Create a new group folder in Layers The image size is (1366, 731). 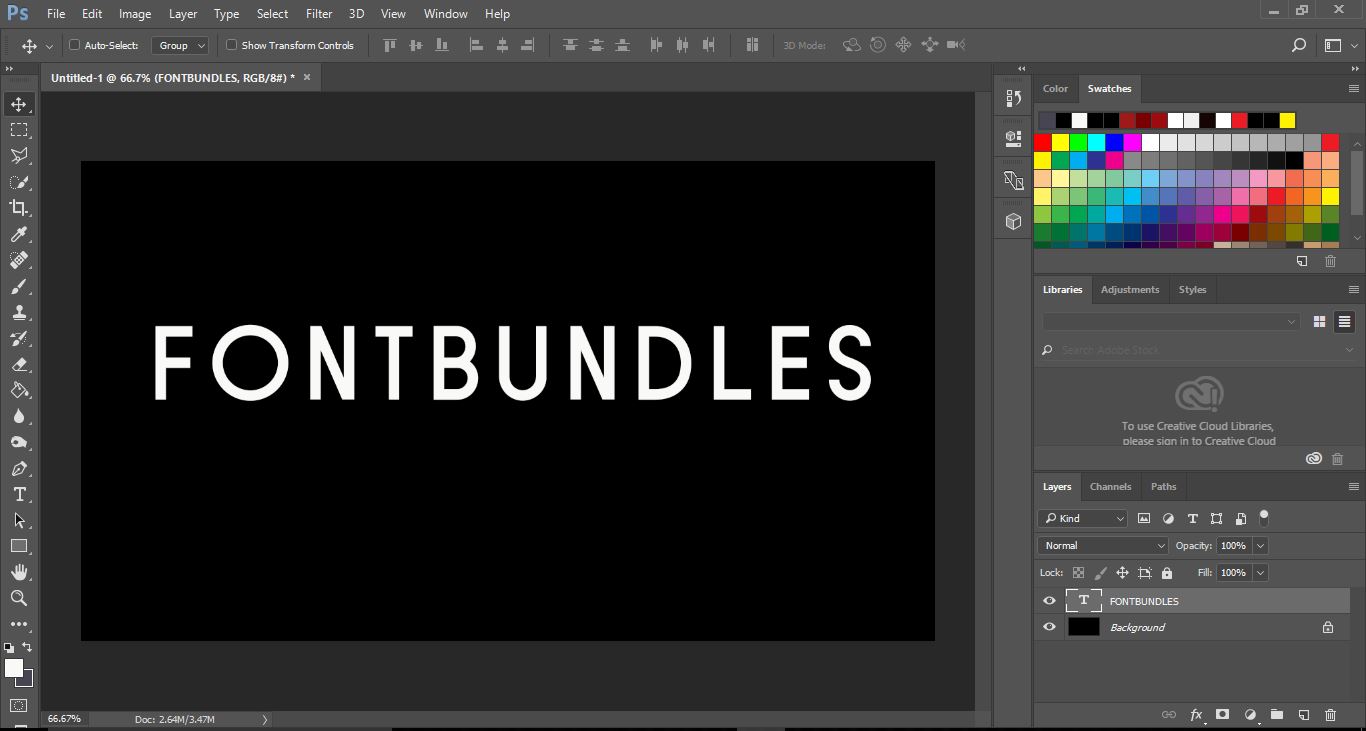pyautogui.click(x=1277, y=715)
